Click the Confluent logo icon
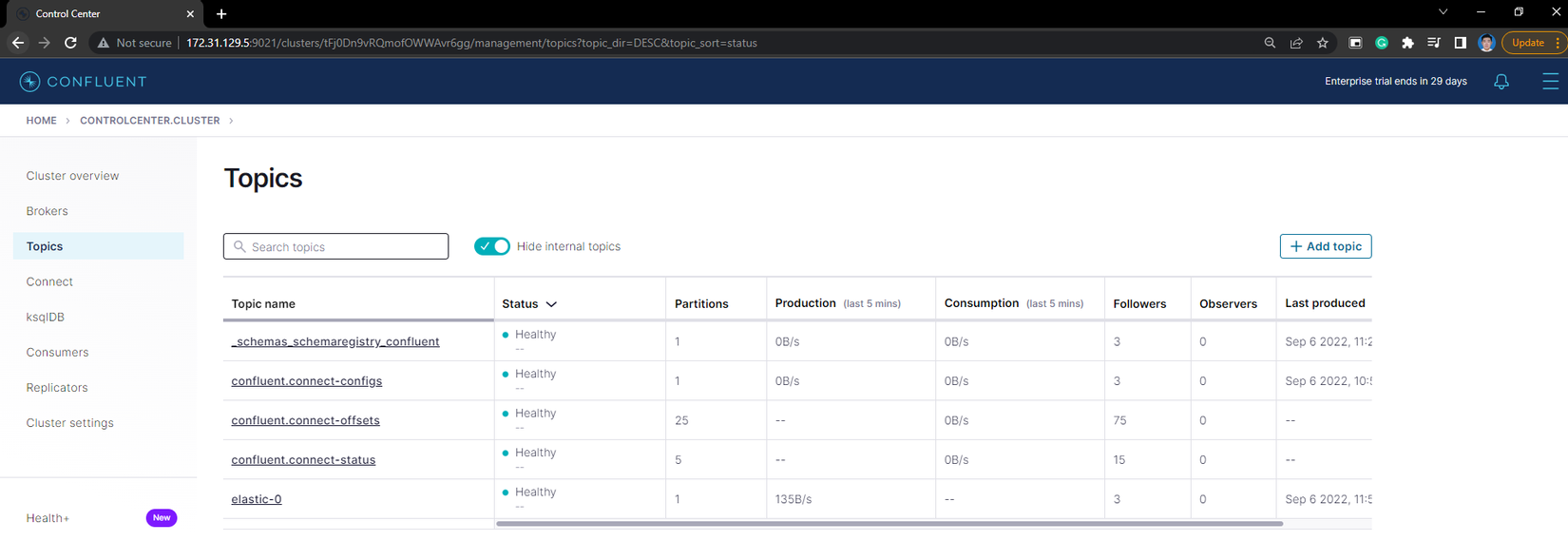The width and height of the screenshot is (1568, 541). click(30, 82)
